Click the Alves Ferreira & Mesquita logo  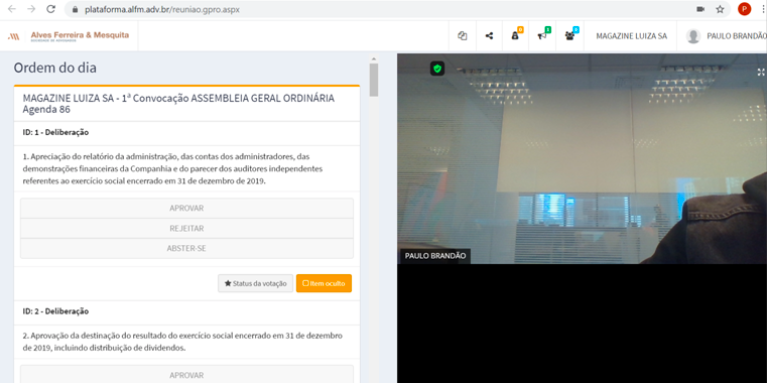tap(69, 36)
